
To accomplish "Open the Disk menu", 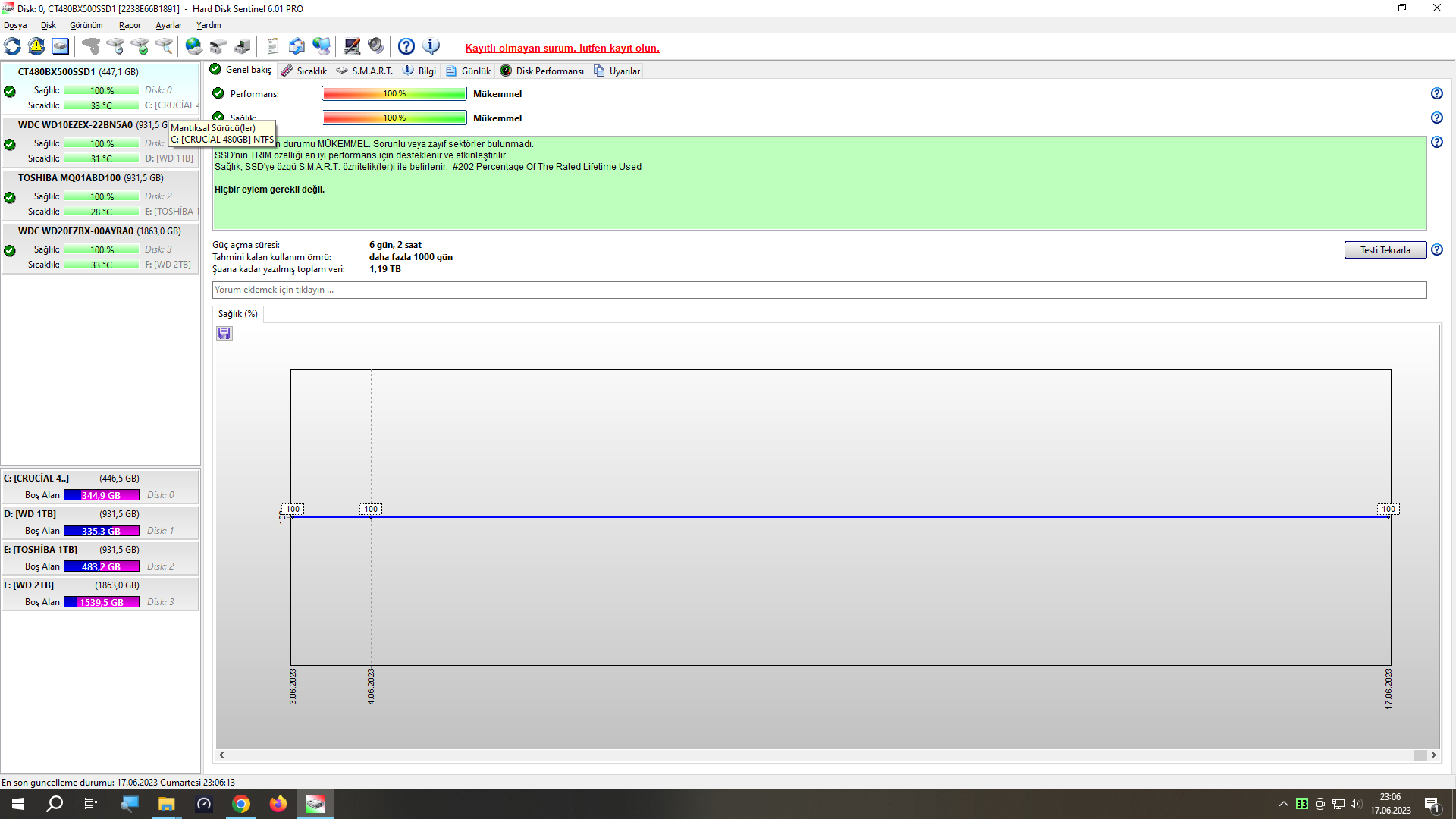I will click(48, 25).
